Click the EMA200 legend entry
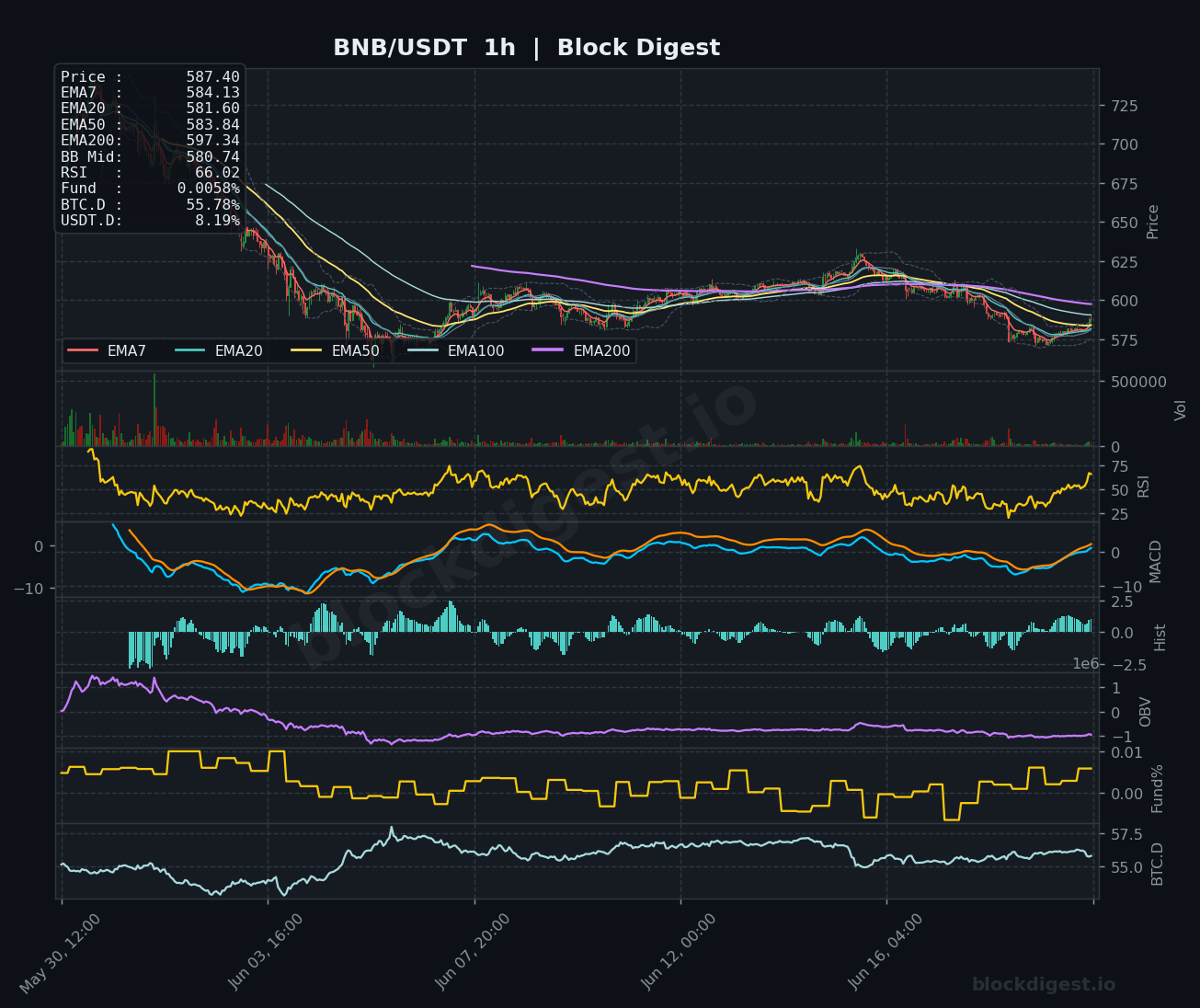The image size is (1200, 1008). coord(581,350)
